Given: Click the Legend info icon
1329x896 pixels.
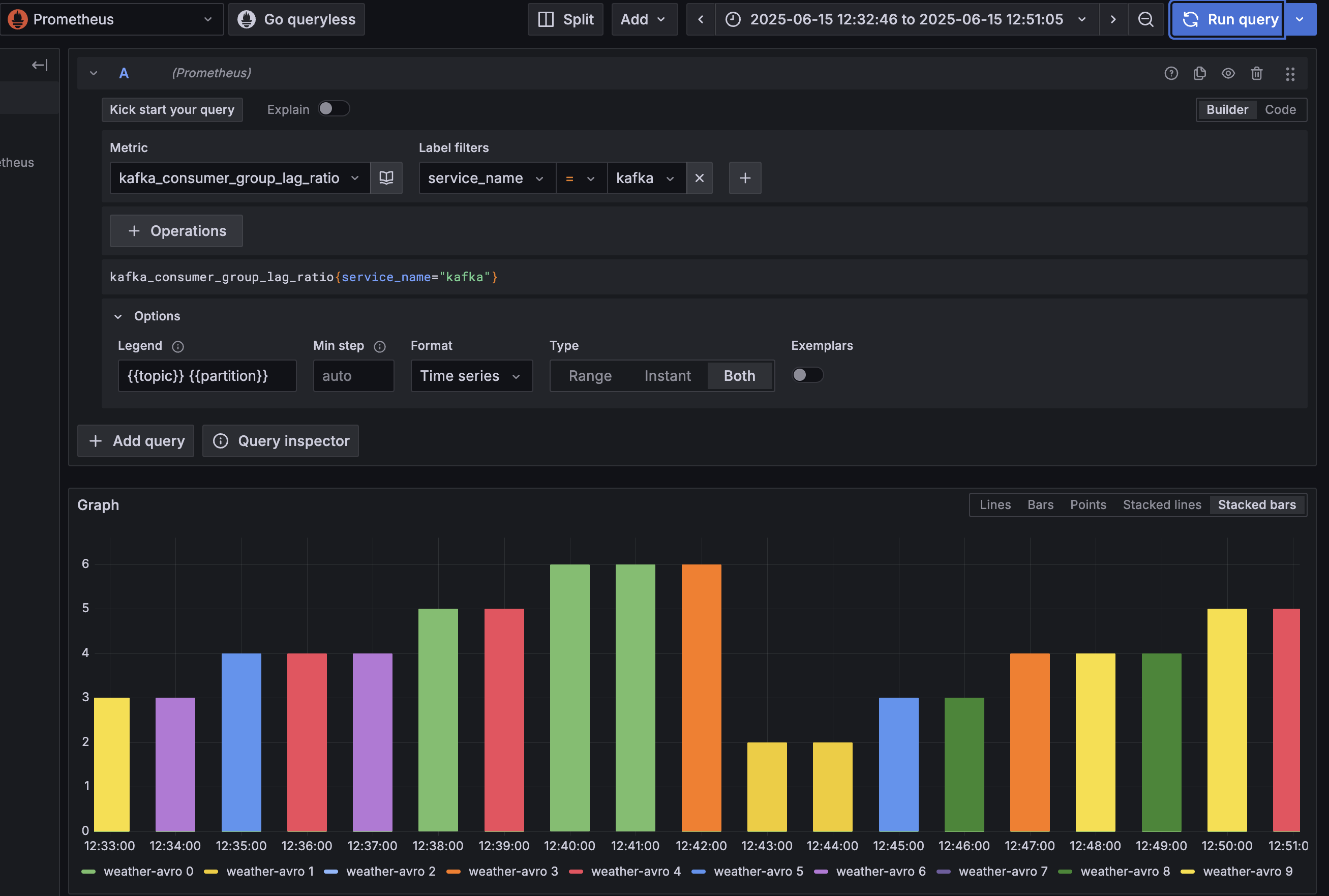Looking at the screenshot, I should [x=178, y=346].
